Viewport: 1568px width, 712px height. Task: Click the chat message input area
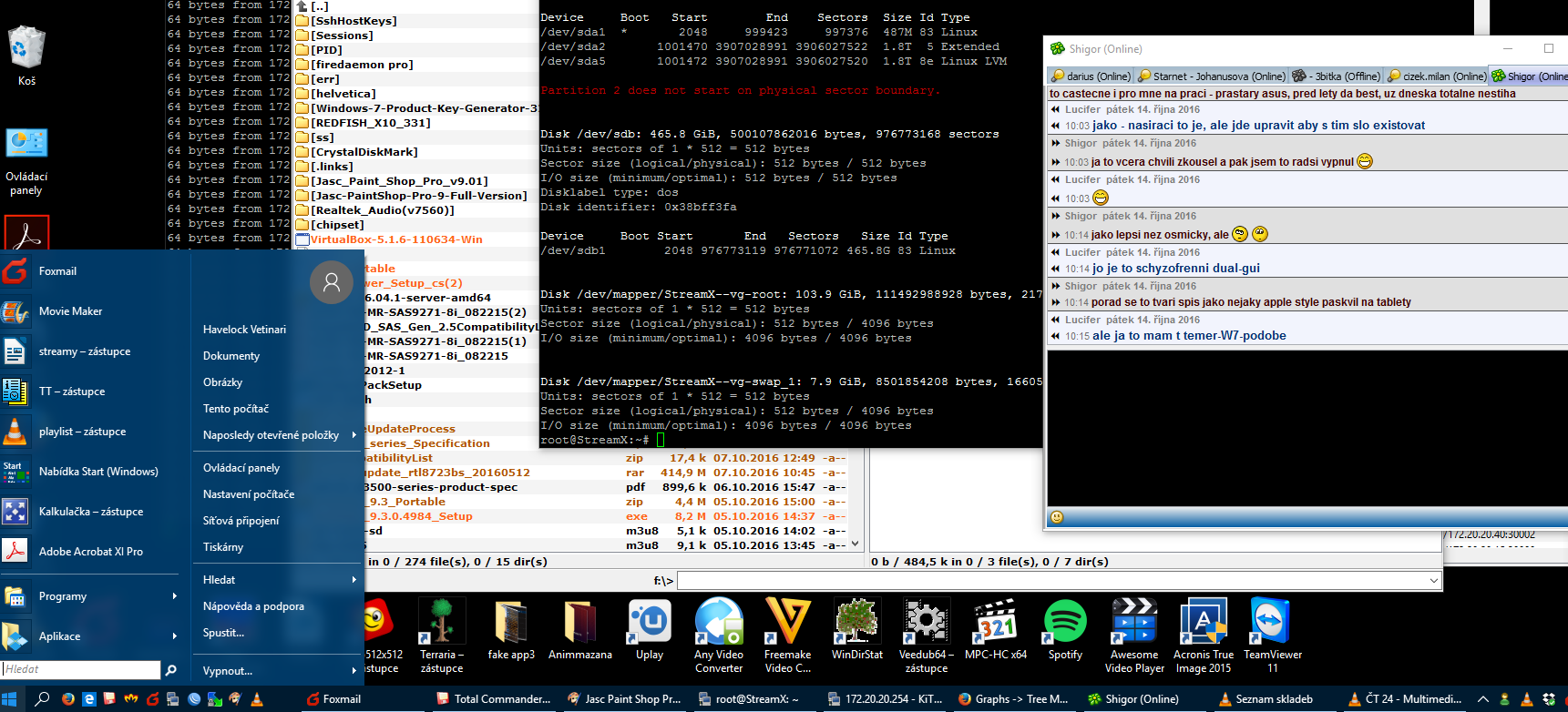click(x=1307, y=427)
